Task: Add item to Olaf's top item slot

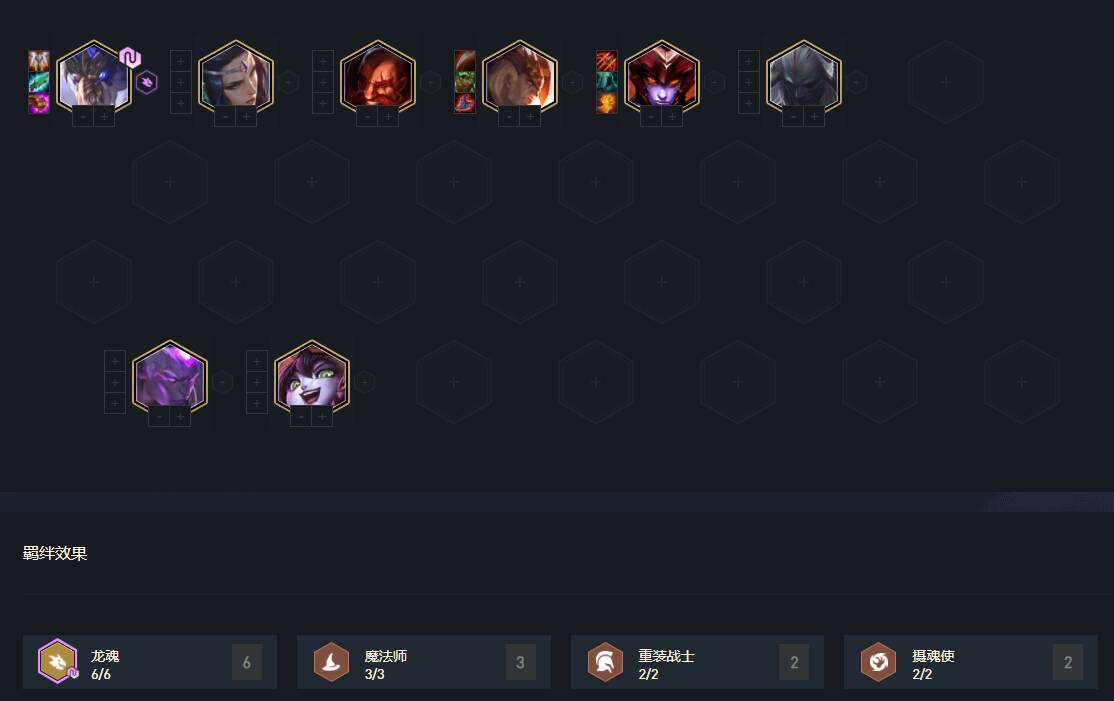Action: [323, 61]
